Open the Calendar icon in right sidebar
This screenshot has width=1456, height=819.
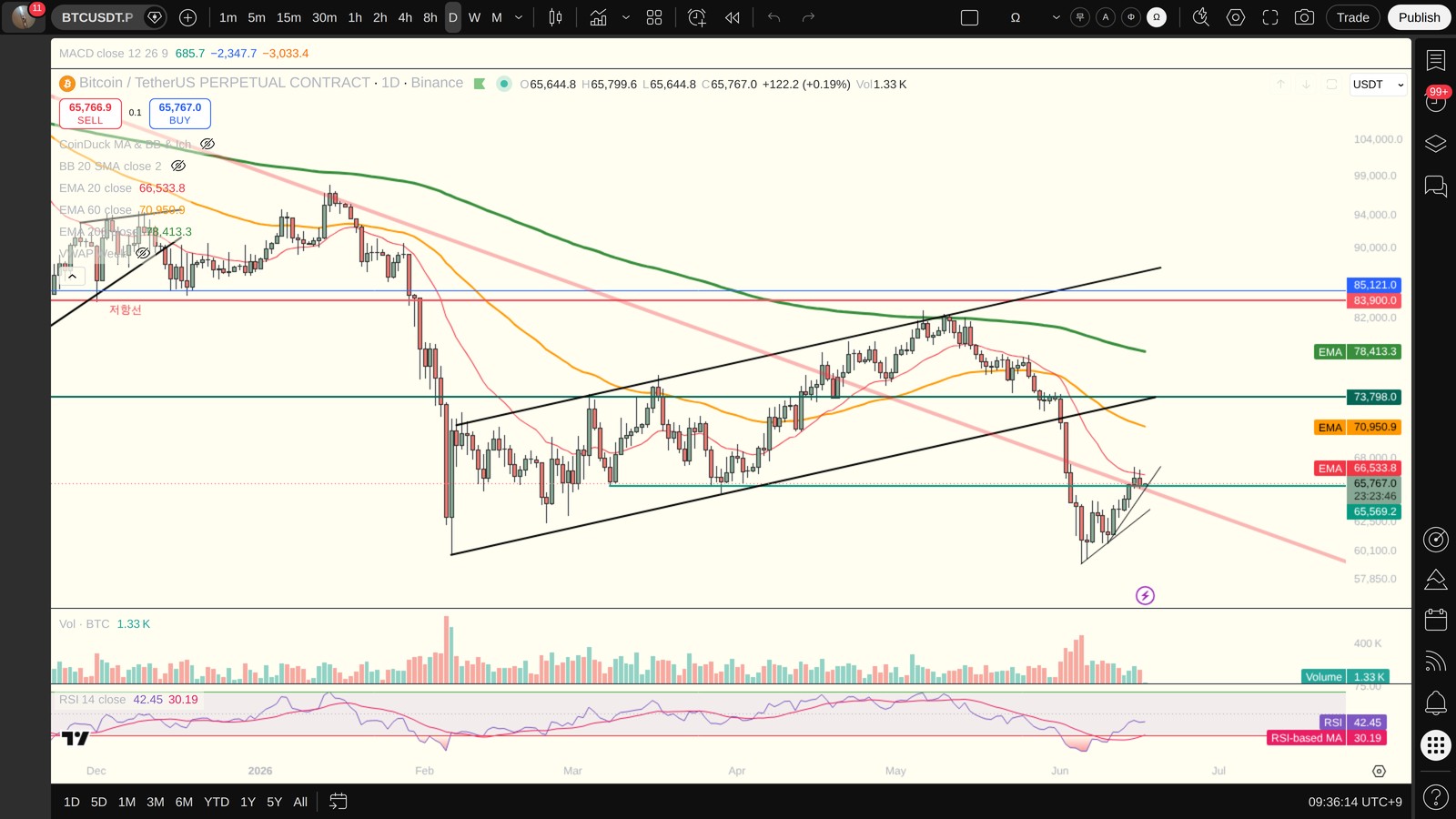(x=1436, y=620)
